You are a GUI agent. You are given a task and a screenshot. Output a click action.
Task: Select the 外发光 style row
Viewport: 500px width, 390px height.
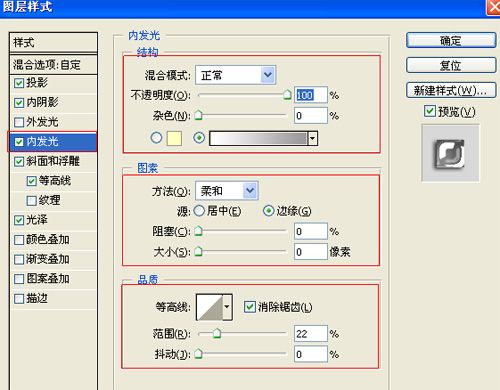[x=53, y=122]
